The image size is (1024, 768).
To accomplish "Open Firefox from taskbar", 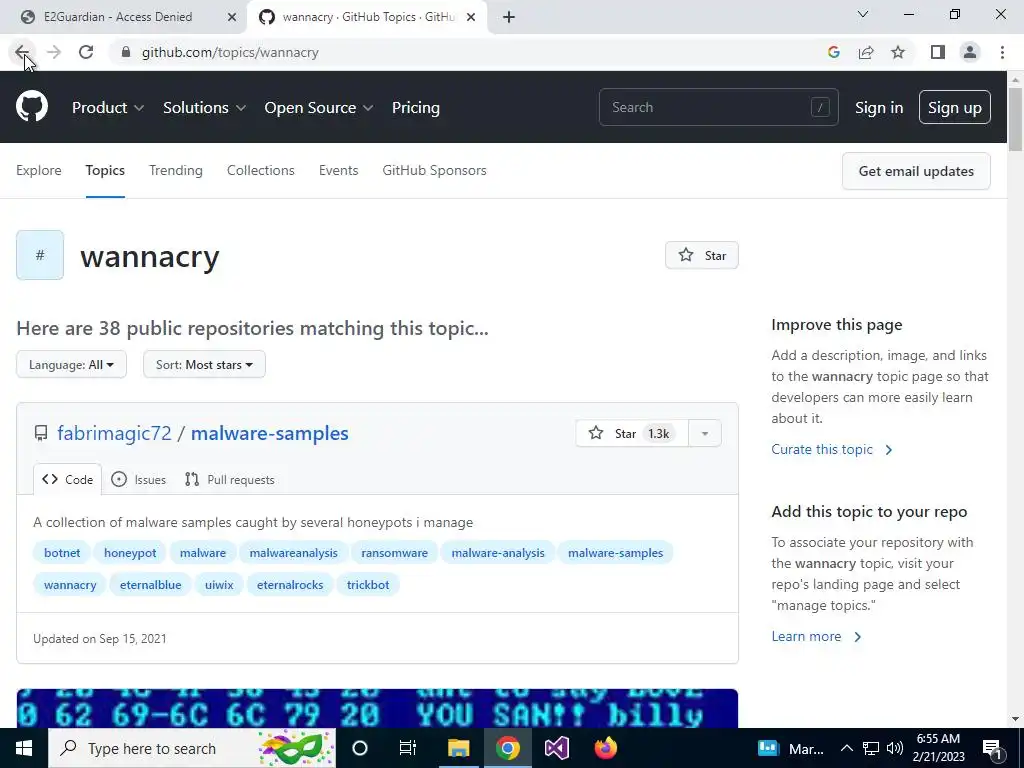I will tap(605, 748).
